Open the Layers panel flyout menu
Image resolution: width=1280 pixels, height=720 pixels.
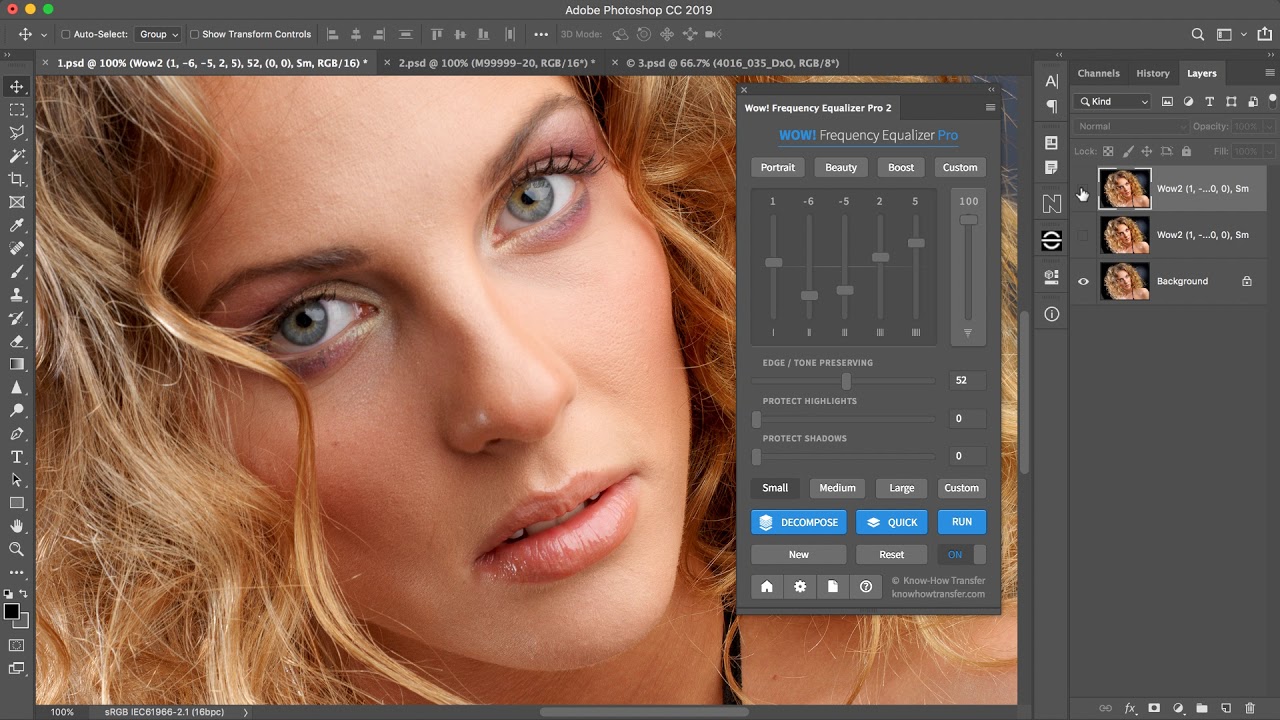1270,73
